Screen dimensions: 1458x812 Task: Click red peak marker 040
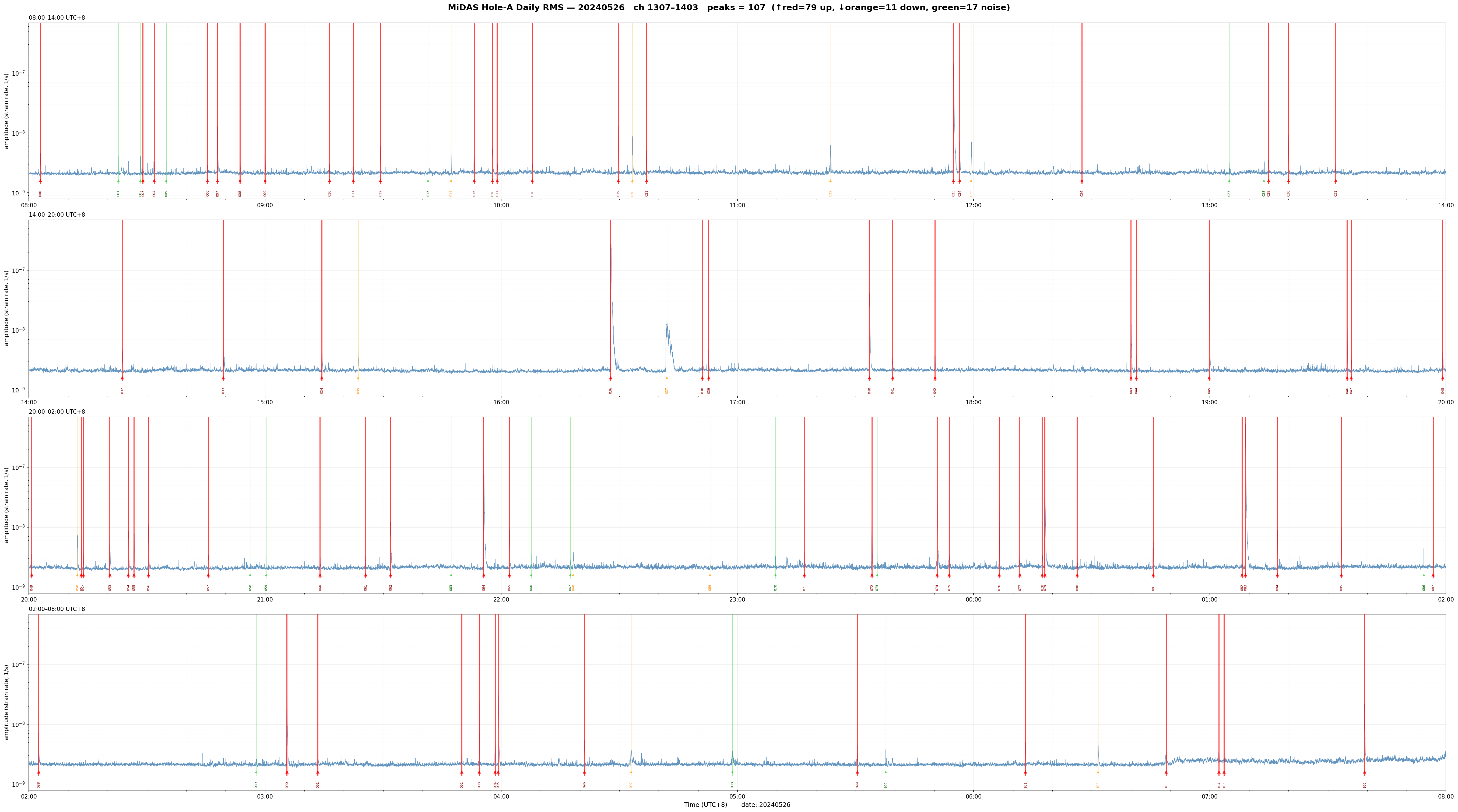869,378
